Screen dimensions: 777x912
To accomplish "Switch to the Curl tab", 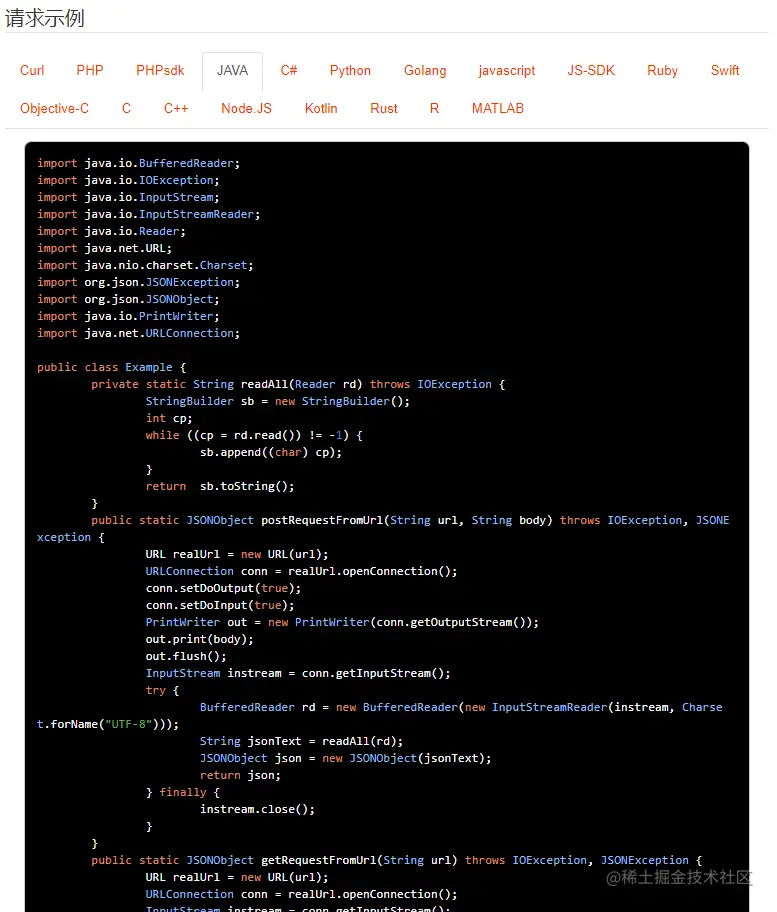I will tap(32, 70).
